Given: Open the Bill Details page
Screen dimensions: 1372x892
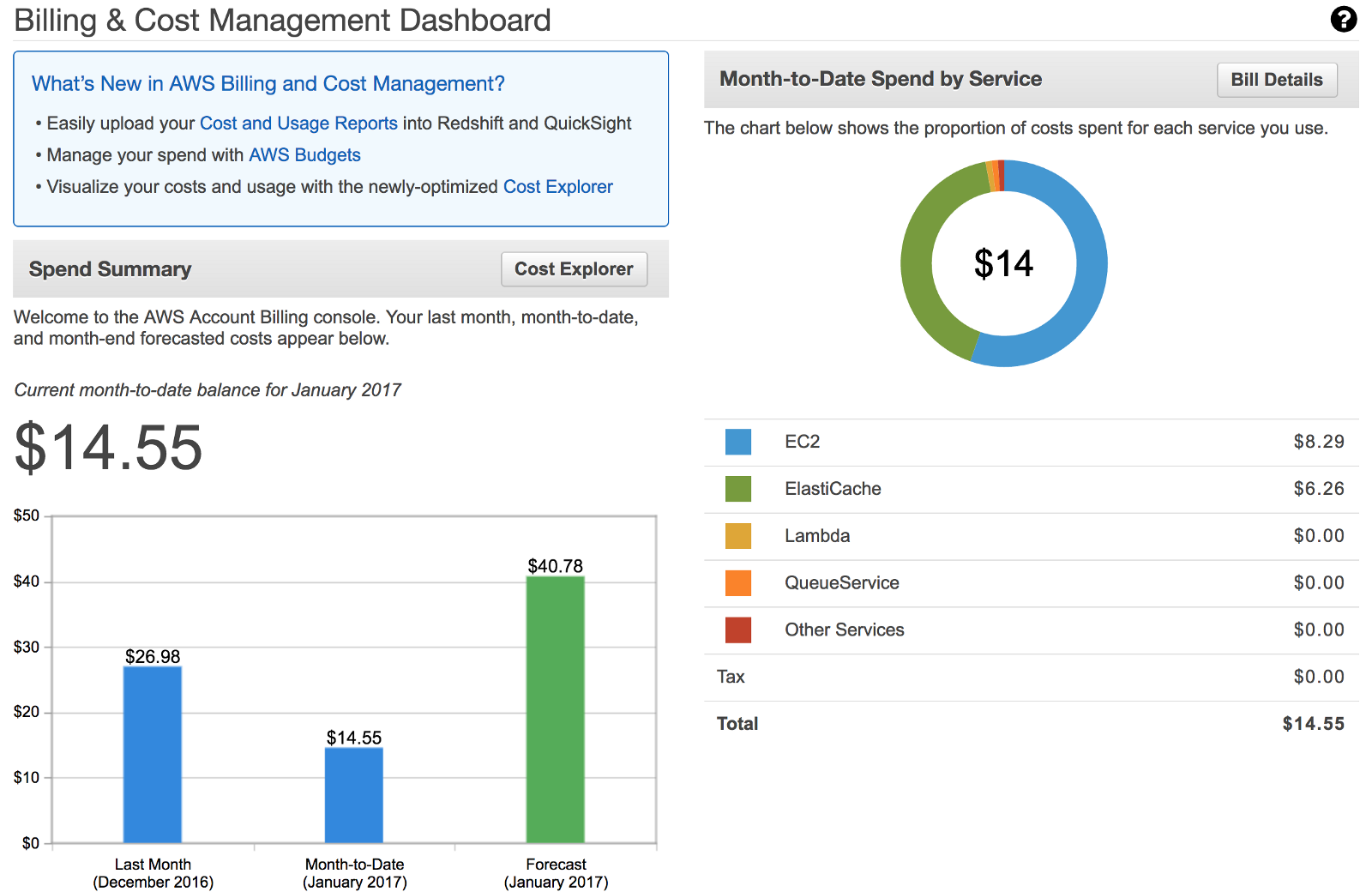Looking at the screenshot, I should tap(1276, 80).
